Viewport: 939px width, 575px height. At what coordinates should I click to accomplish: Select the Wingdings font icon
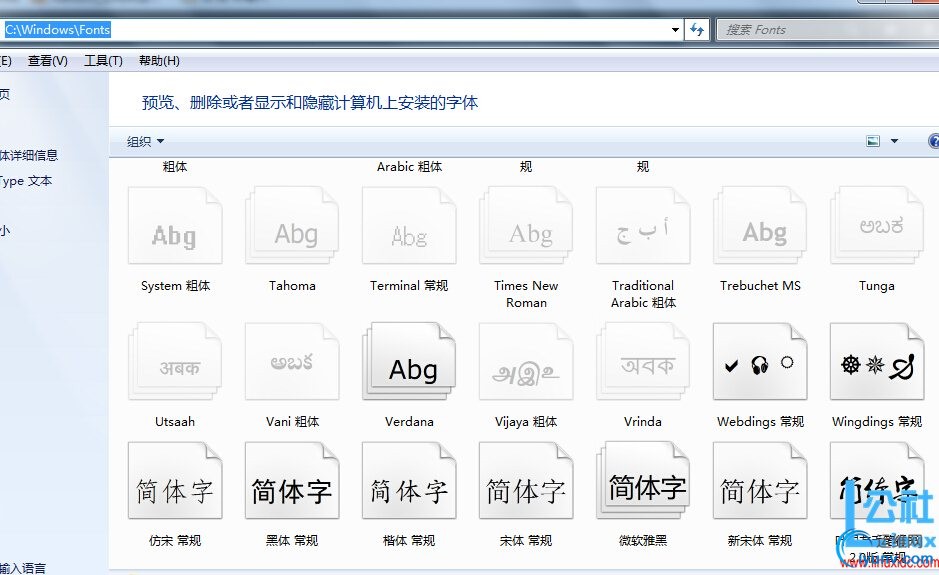[877, 361]
